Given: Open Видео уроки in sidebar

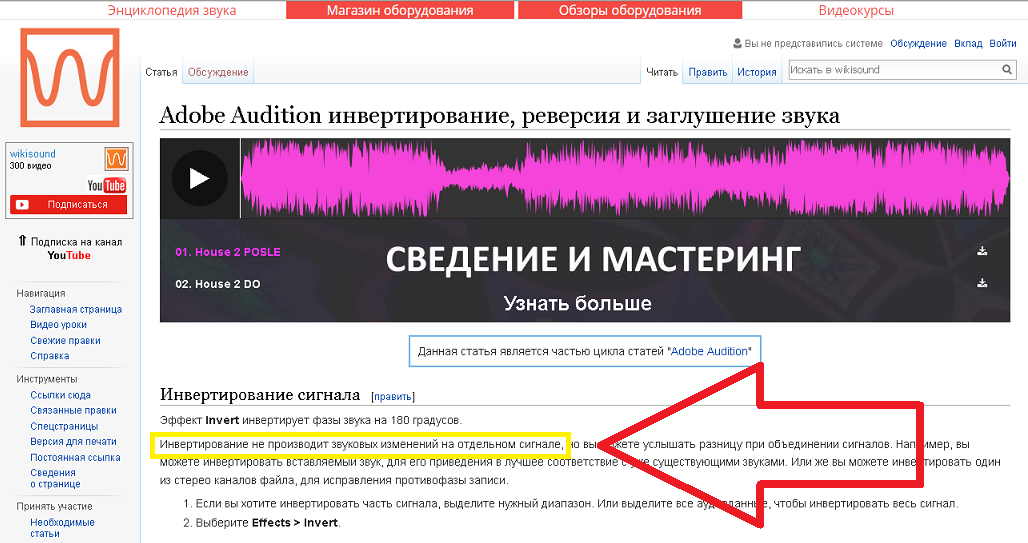Looking at the screenshot, I should coord(58,325).
